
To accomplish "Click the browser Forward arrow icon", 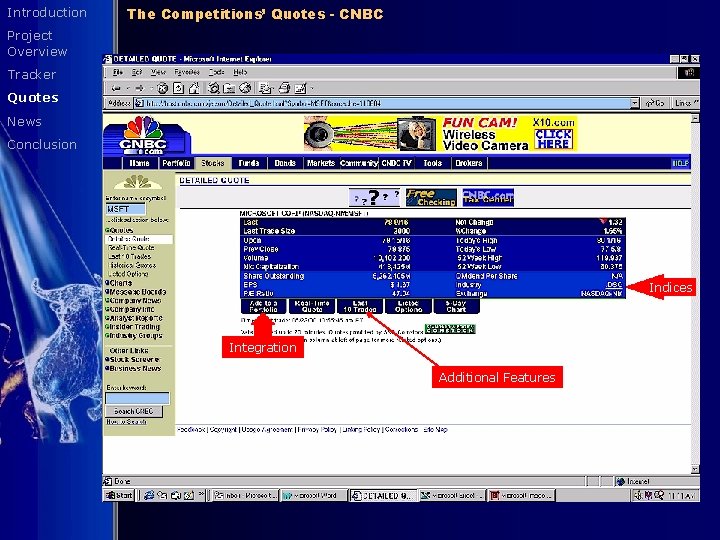I will [140, 88].
